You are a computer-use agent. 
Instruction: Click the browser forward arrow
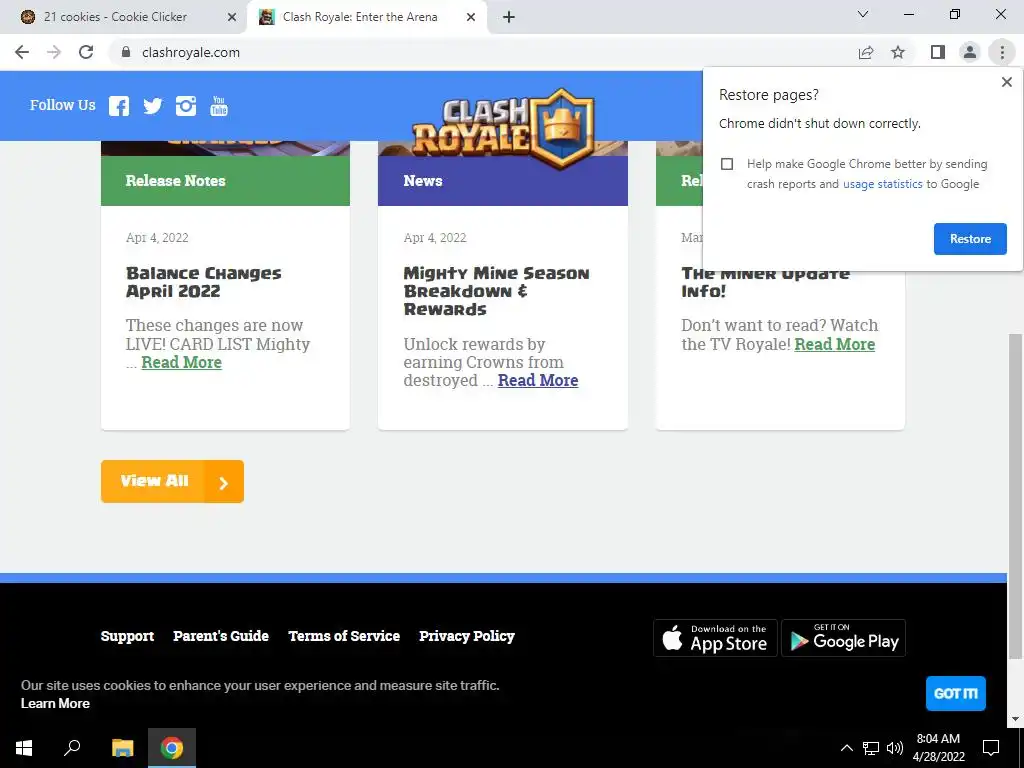coord(54,52)
